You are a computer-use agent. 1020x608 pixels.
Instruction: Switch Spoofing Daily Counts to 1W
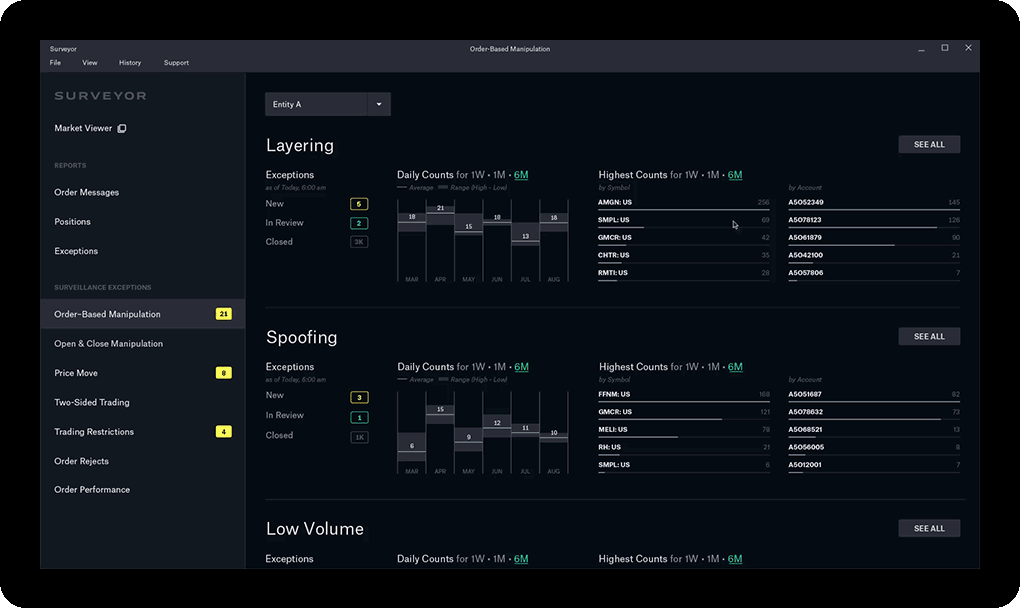click(478, 367)
